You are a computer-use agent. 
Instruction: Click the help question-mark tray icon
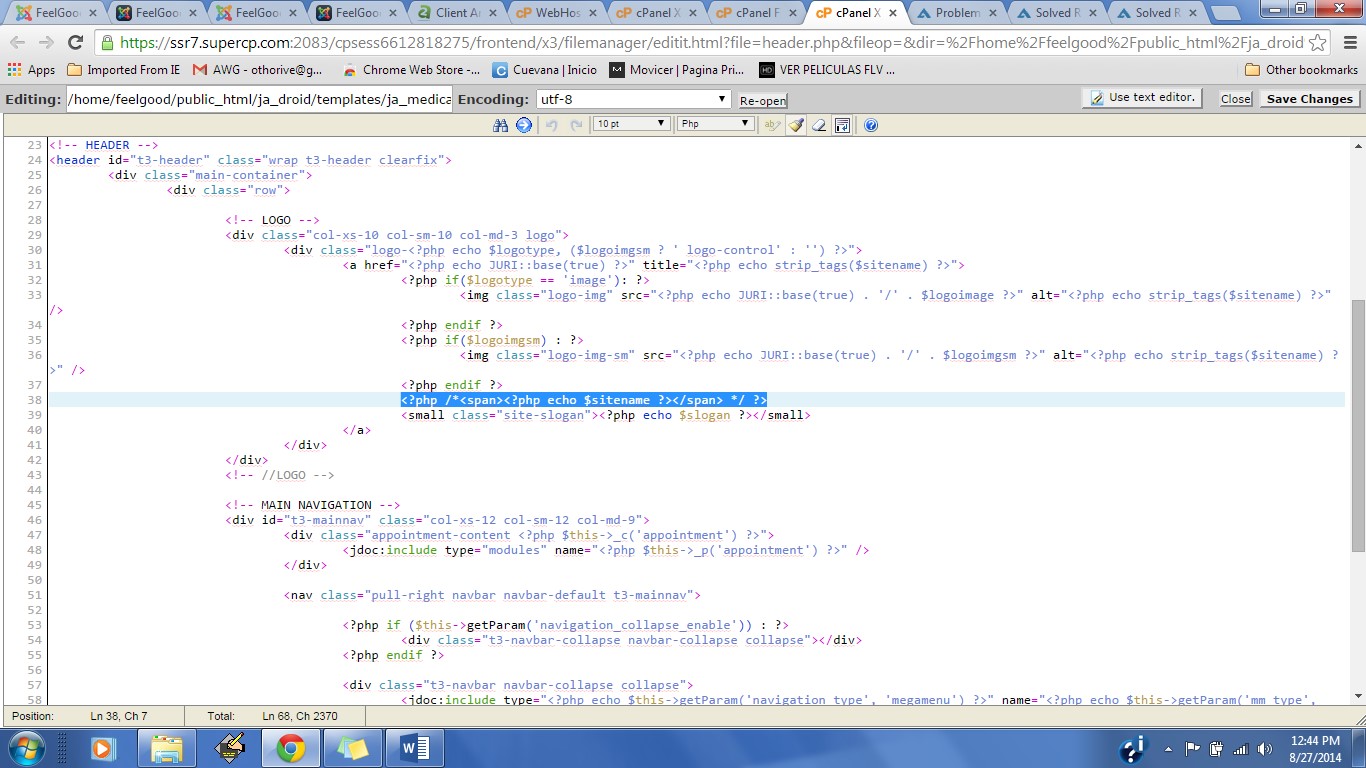click(1133, 748)
